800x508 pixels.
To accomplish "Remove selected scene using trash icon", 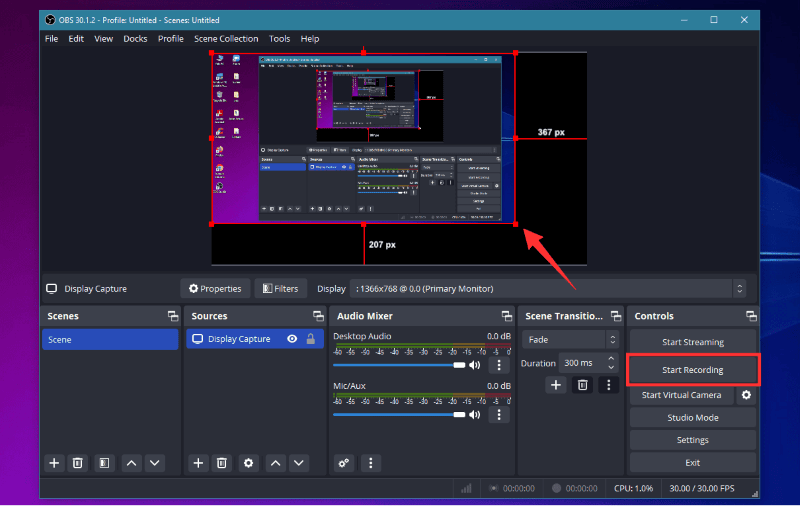I will coord(77,463).
